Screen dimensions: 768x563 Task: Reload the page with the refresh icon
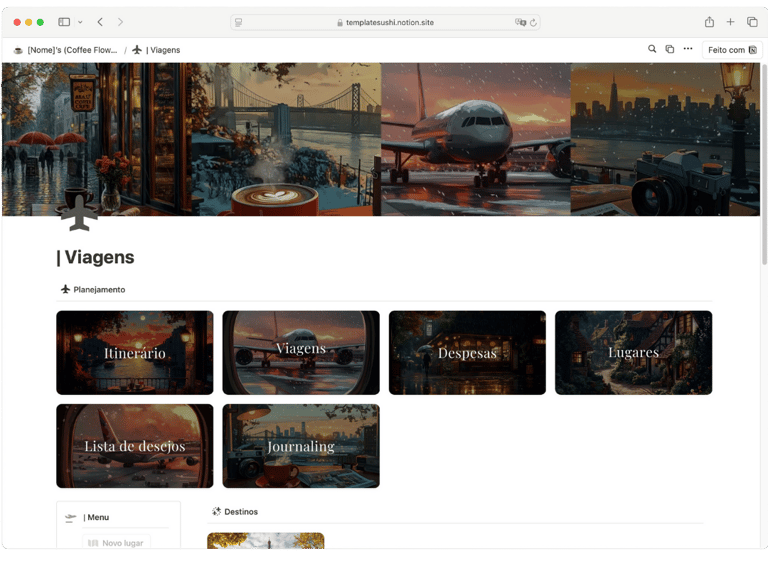tap(533, 23)
